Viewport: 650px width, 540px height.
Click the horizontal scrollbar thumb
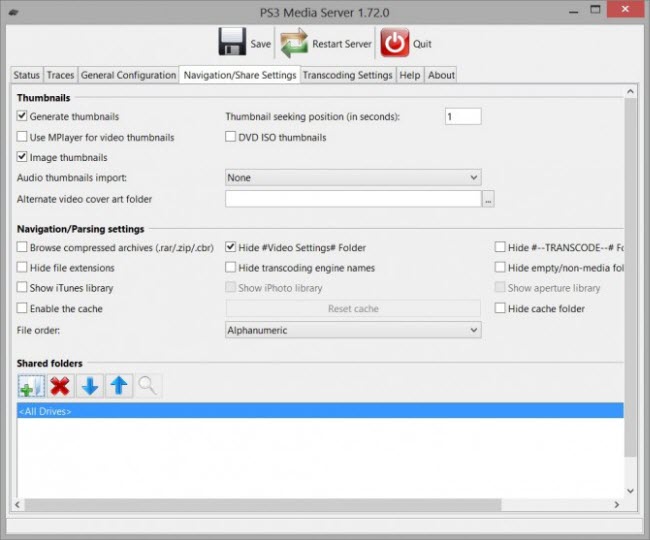[263, 504]
